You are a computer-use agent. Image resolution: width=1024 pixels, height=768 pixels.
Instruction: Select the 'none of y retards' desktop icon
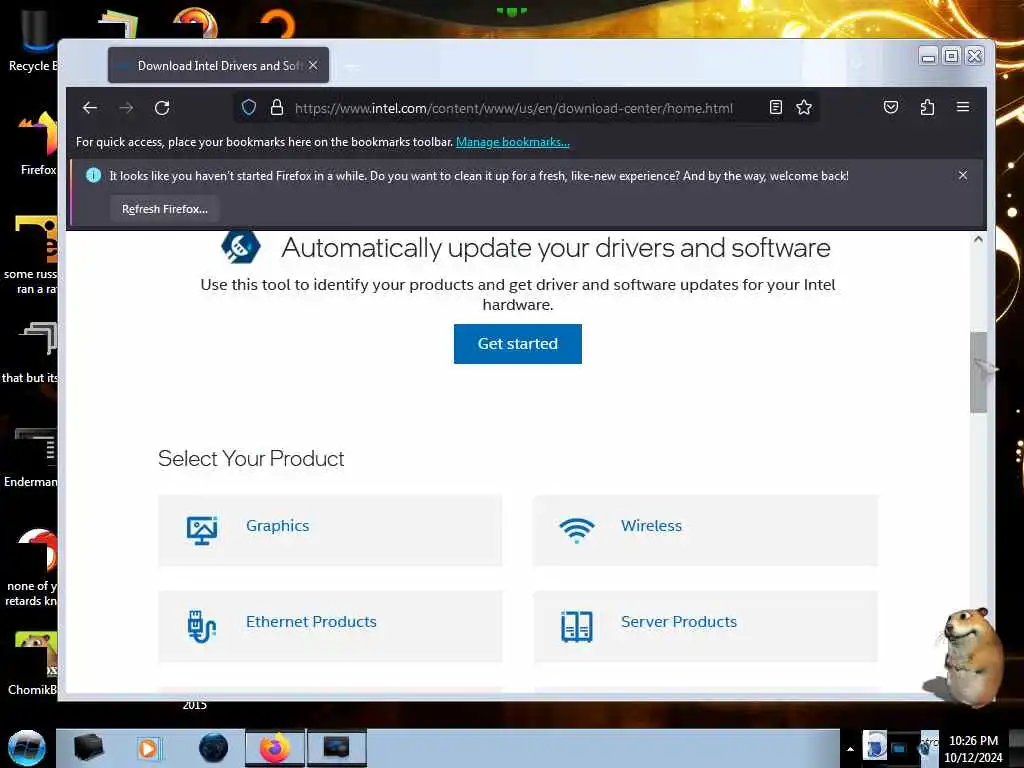click(x=31, y=567)
